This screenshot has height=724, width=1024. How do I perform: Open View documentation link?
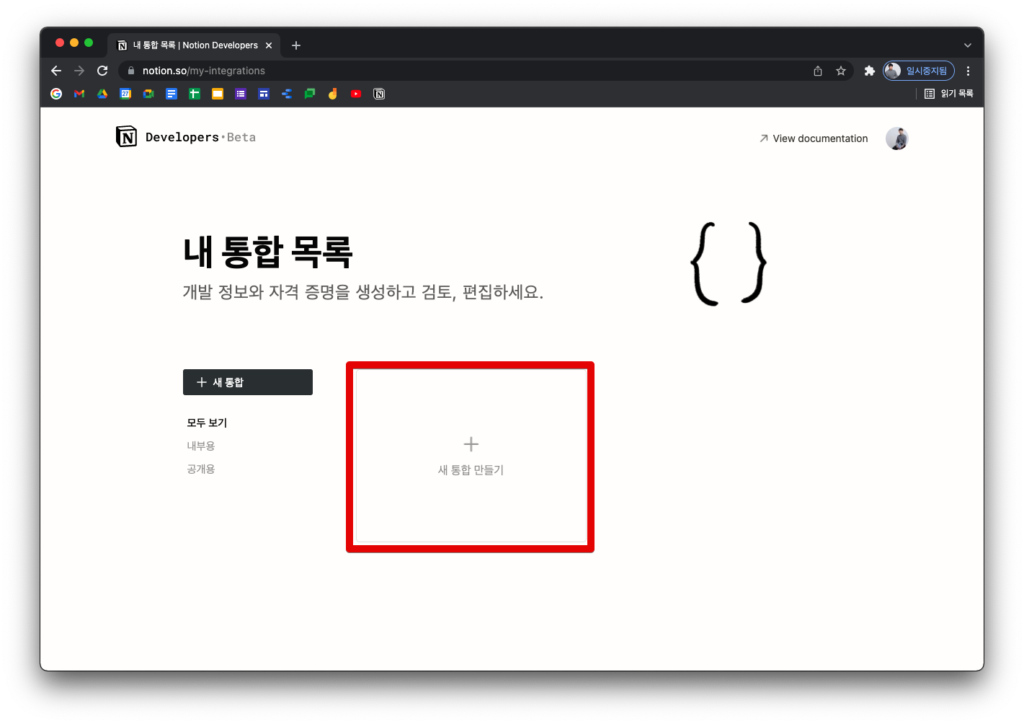tap(814, 138)
